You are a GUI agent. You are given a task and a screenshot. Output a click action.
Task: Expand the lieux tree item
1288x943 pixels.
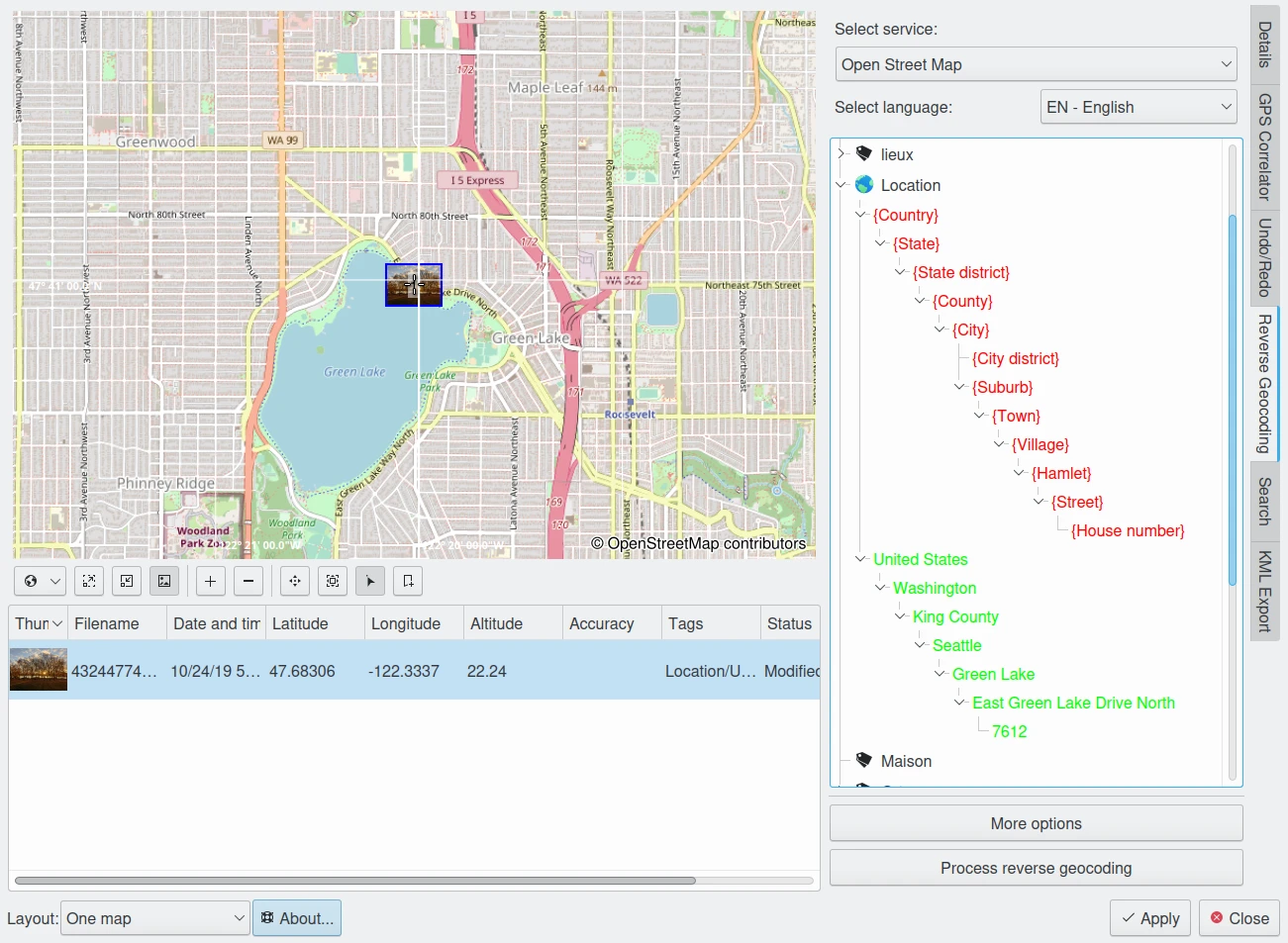pyautogui.click(x=842, y=153)
